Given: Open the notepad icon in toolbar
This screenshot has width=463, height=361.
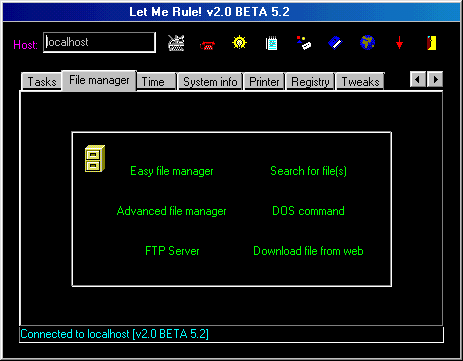Looking at the screenshot, I should [271, 43].
